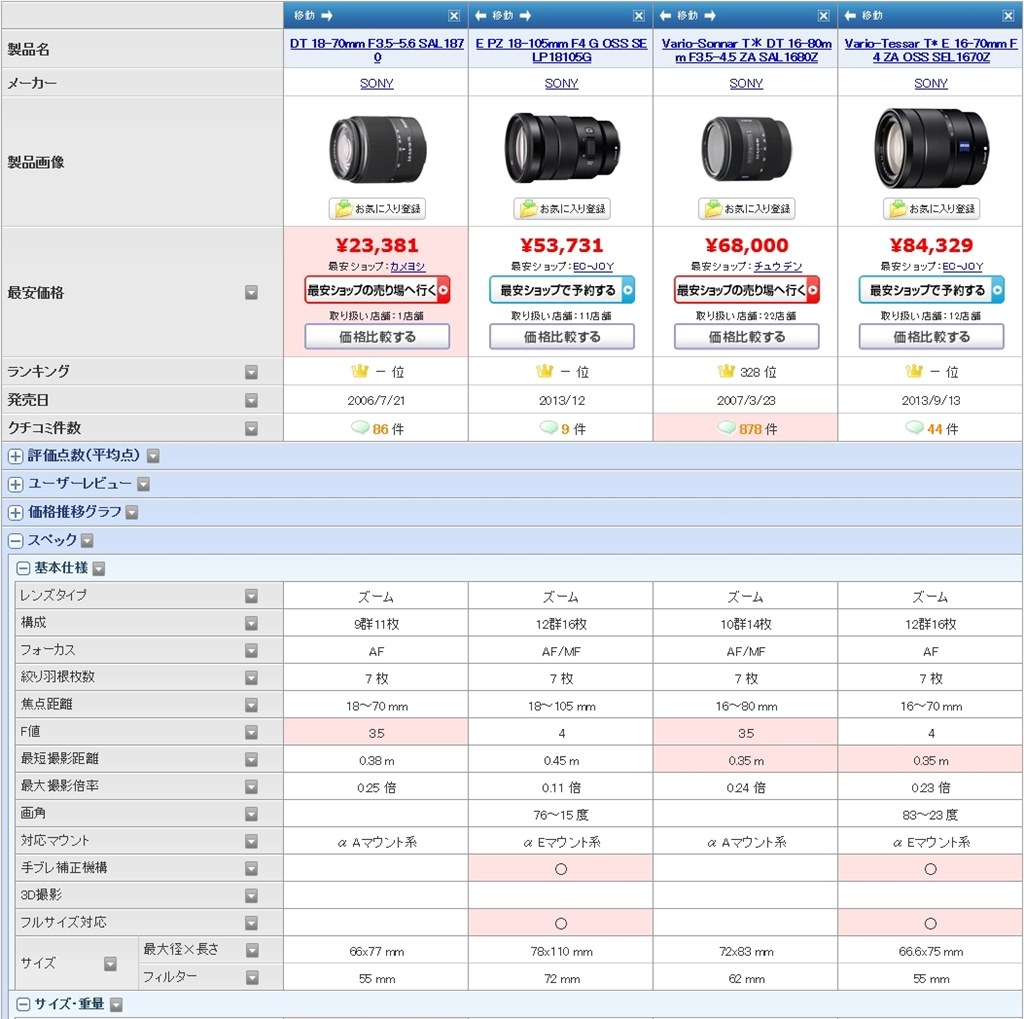Close the DT 18-70mm product column
1024x1019 pixels.
(x=454, y=16)
